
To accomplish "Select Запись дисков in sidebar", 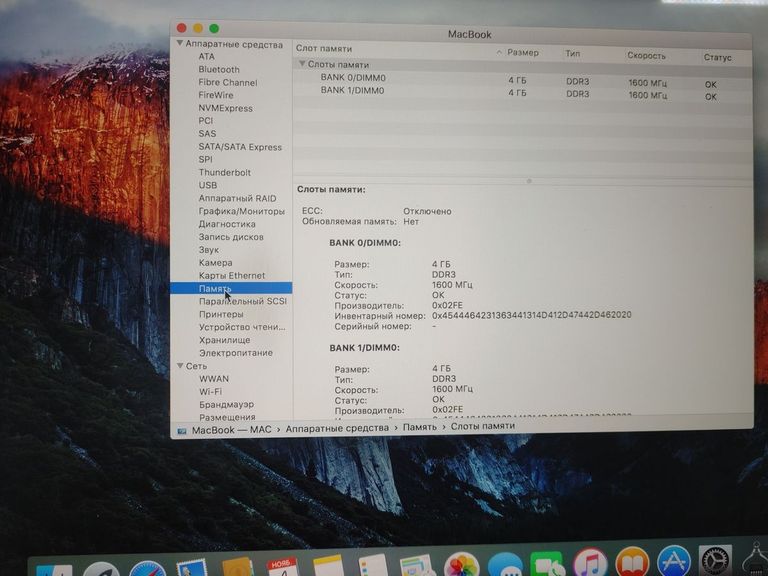I will click(231, 237).
